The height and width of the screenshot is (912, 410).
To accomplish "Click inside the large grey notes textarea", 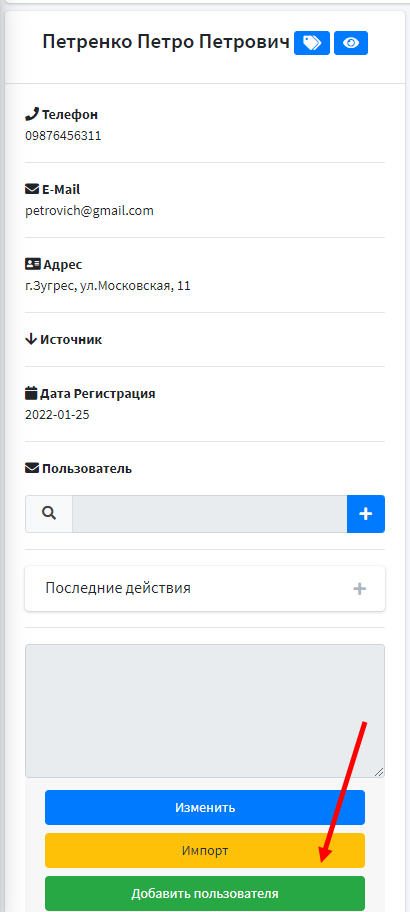I will (x=205, y=711).
